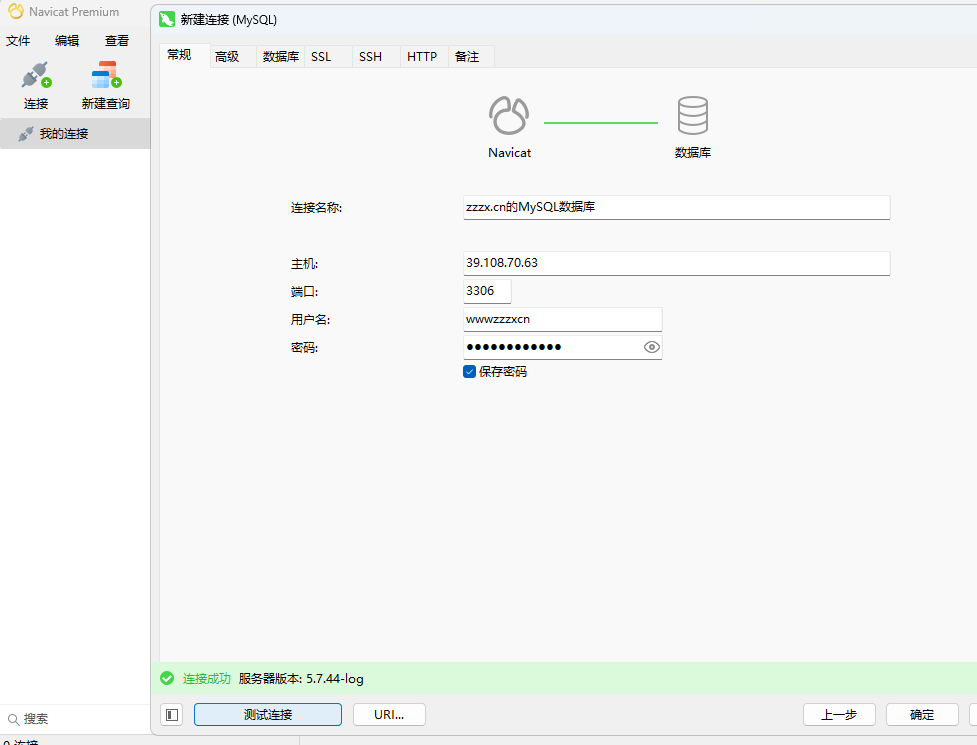Viewport: 977px width, 745px height.
Task: Click the username field wwwzzzxcn
Action: tap(563, 319)
